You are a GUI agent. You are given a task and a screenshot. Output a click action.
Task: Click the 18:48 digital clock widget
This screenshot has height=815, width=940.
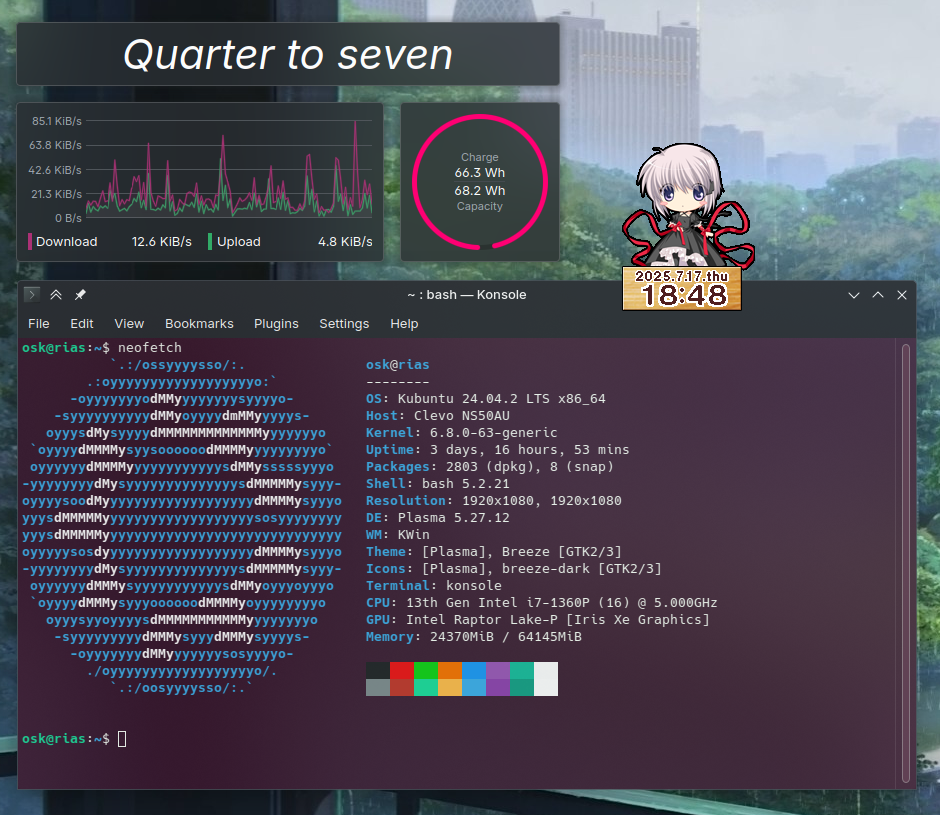click(x=682, y=289)
